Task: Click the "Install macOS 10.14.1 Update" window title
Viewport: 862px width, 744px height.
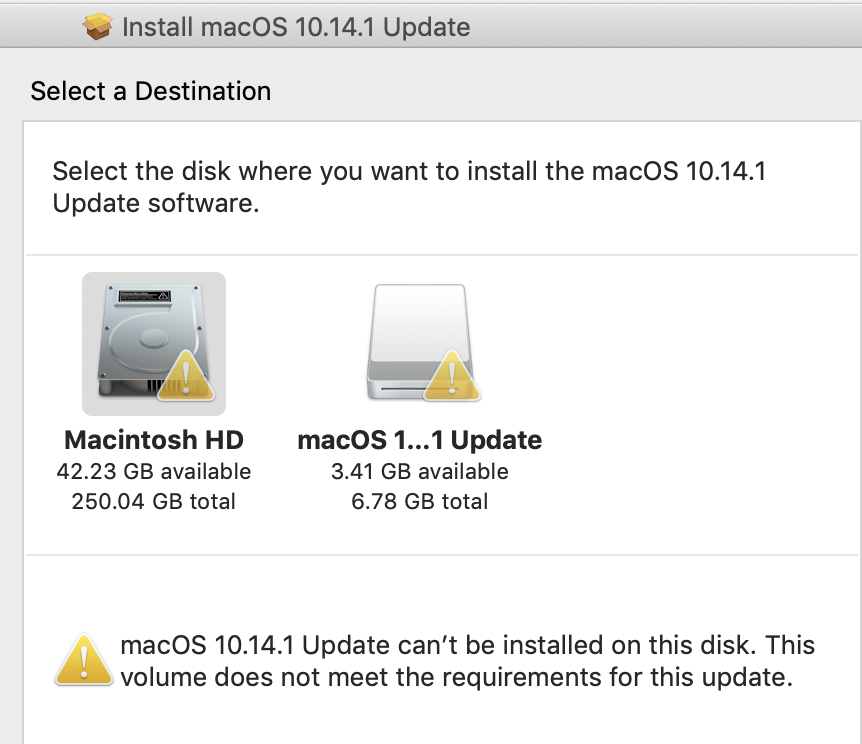Action: [x=296, y=27]
